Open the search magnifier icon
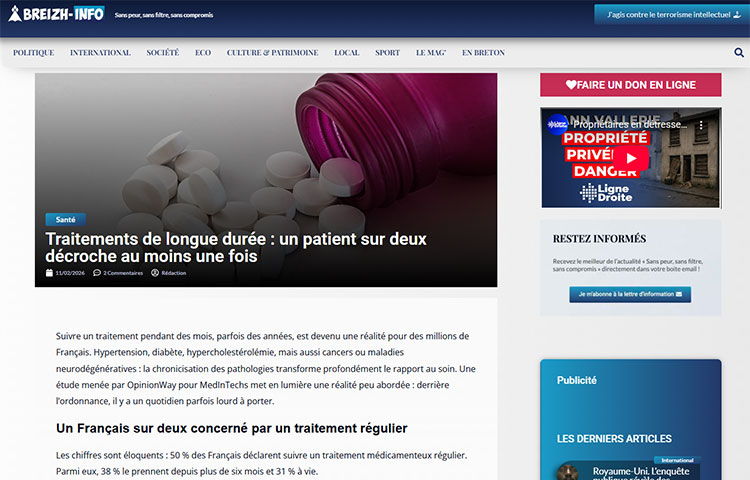Image resolution: width=750 pixels, height=480 pixels. (739, 53)
